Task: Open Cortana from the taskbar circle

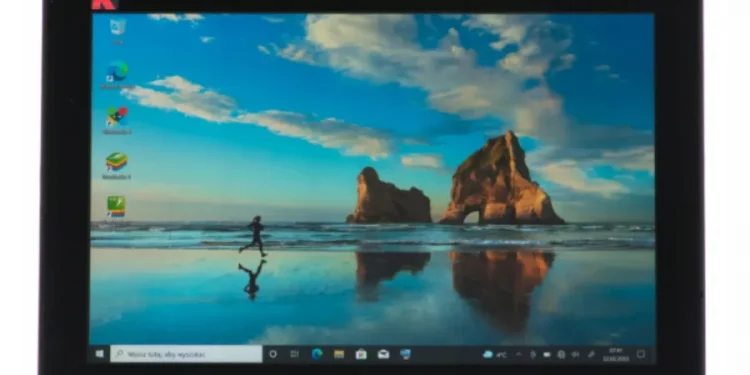Action: 273,354
